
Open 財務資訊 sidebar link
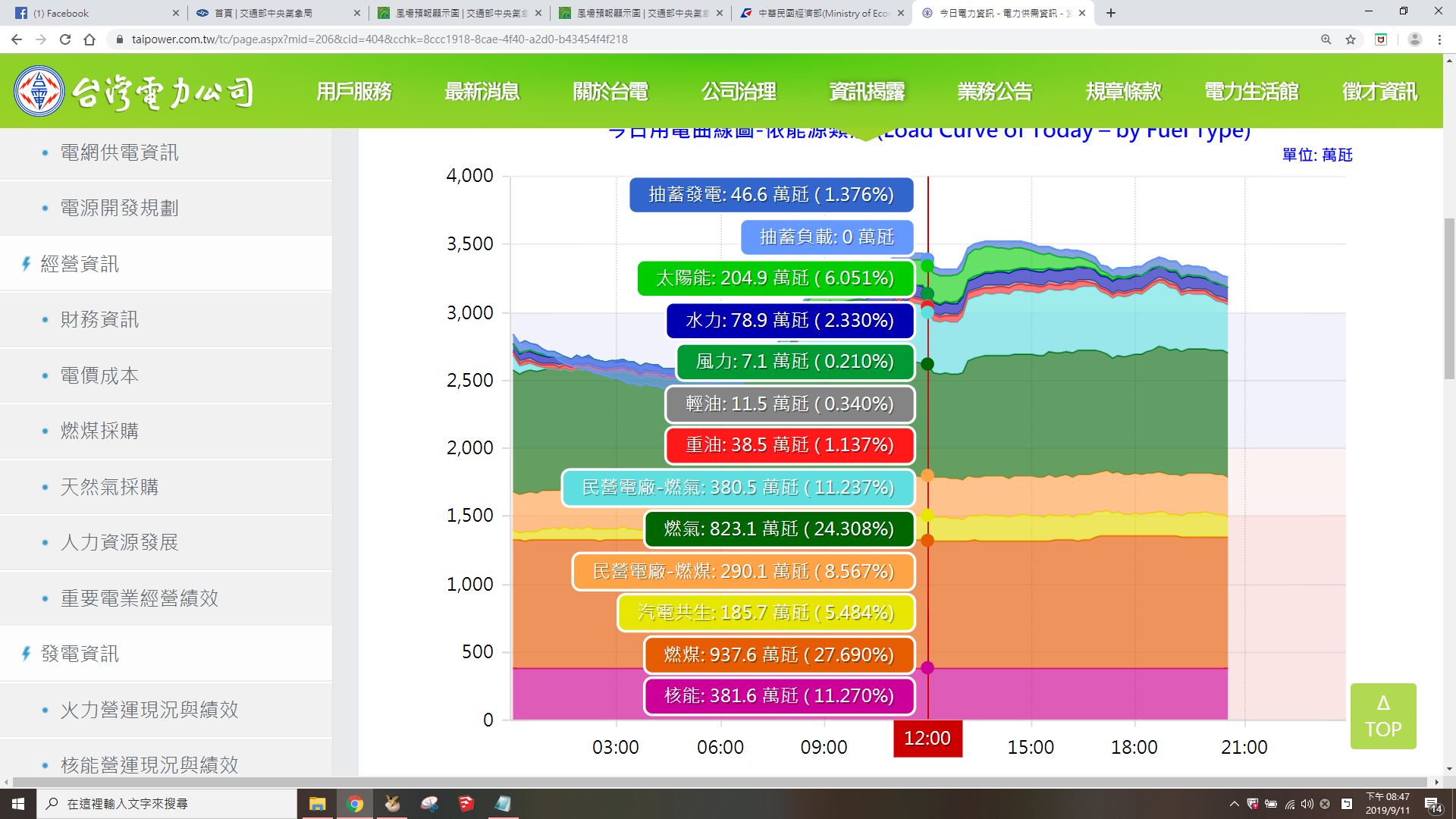tap(99, 319)
